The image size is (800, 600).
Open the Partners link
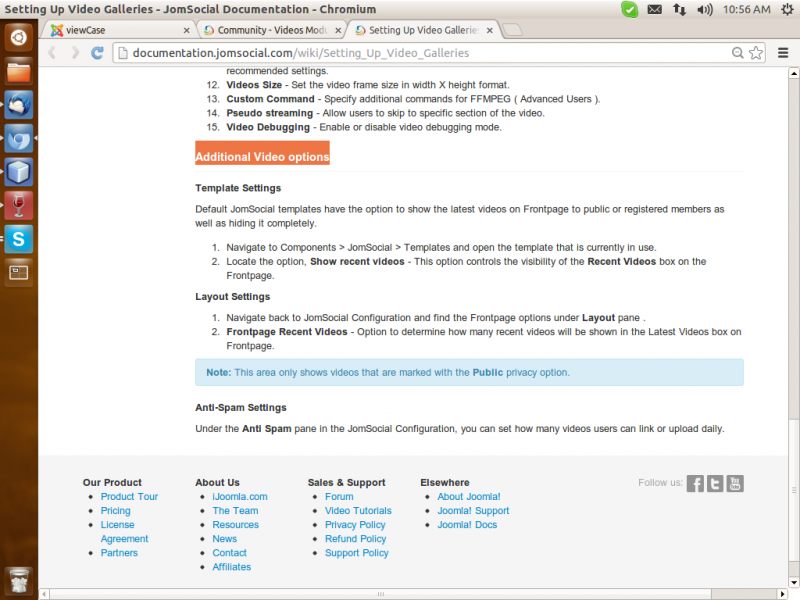coord(119,553)
